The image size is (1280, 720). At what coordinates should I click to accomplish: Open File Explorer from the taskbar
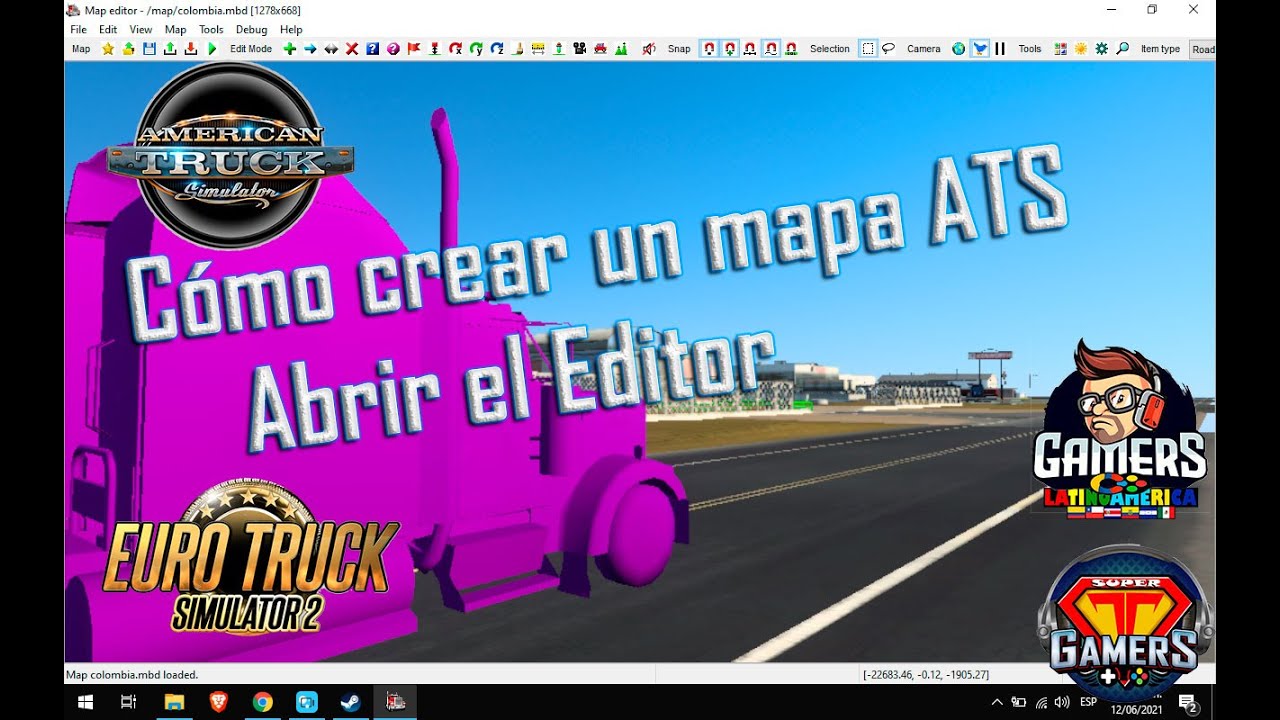pos(174,702)
